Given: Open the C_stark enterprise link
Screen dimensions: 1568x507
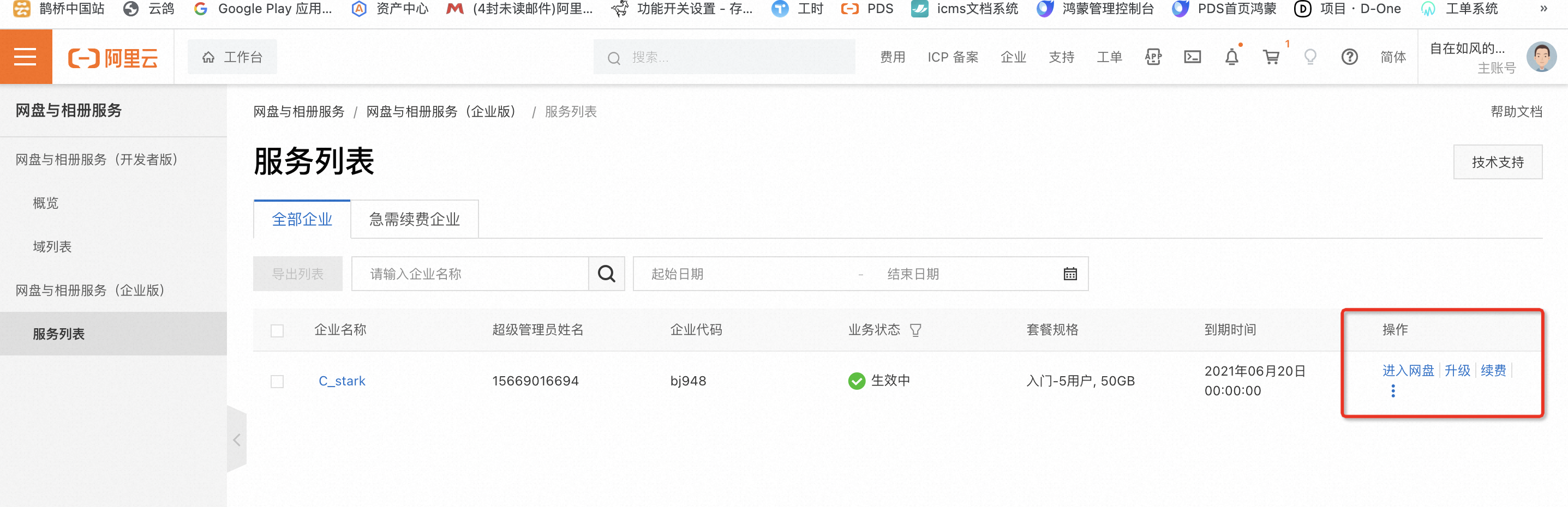Looking at the screenshot, I should (x=342, y=381).
